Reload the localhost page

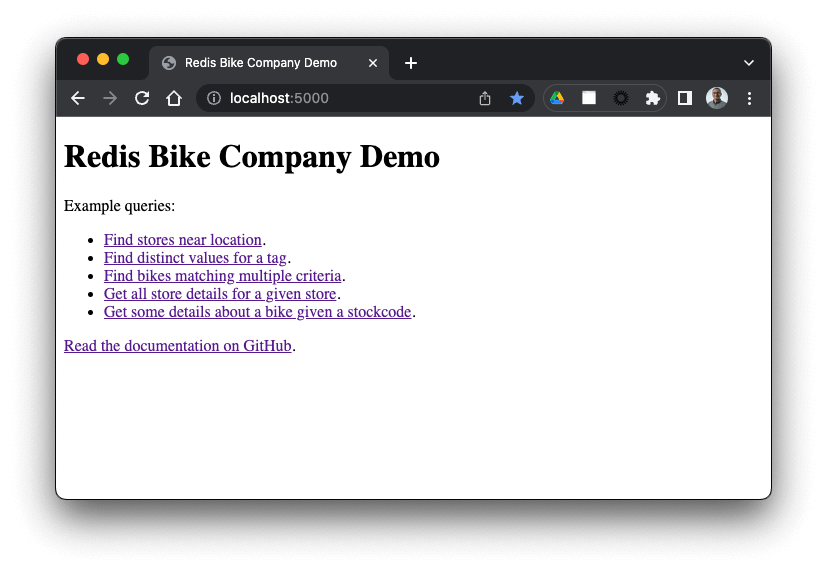142,98
